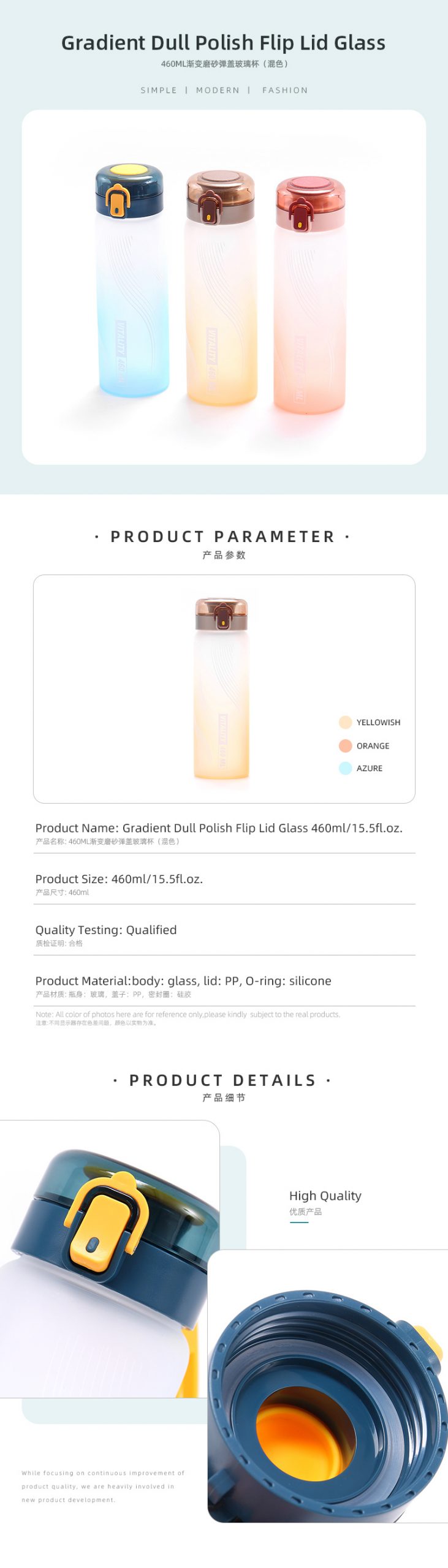Click the ORANGE color label
This screenshot has width=448, height=1568.
(x=373, y=746)
